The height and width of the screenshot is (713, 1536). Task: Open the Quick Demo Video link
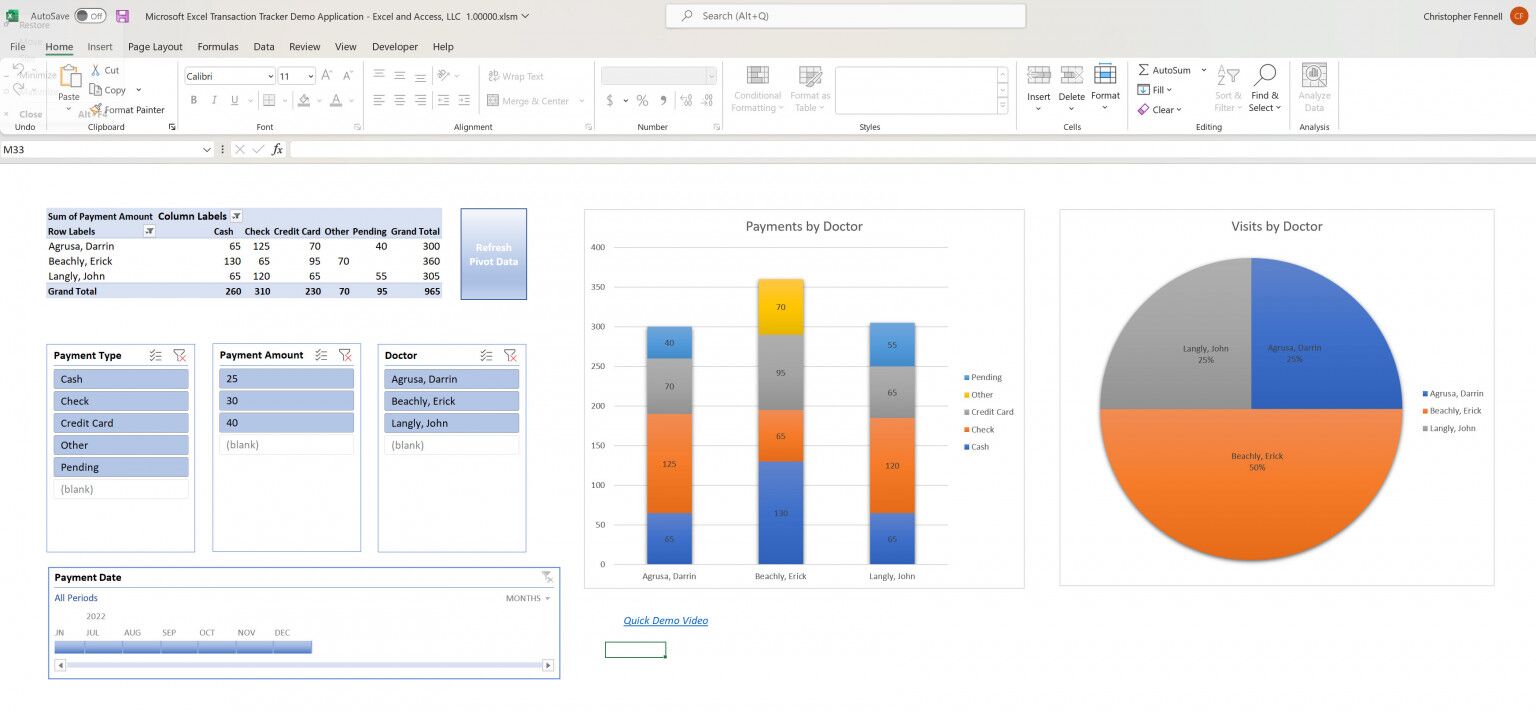click(x=664, y=620)
